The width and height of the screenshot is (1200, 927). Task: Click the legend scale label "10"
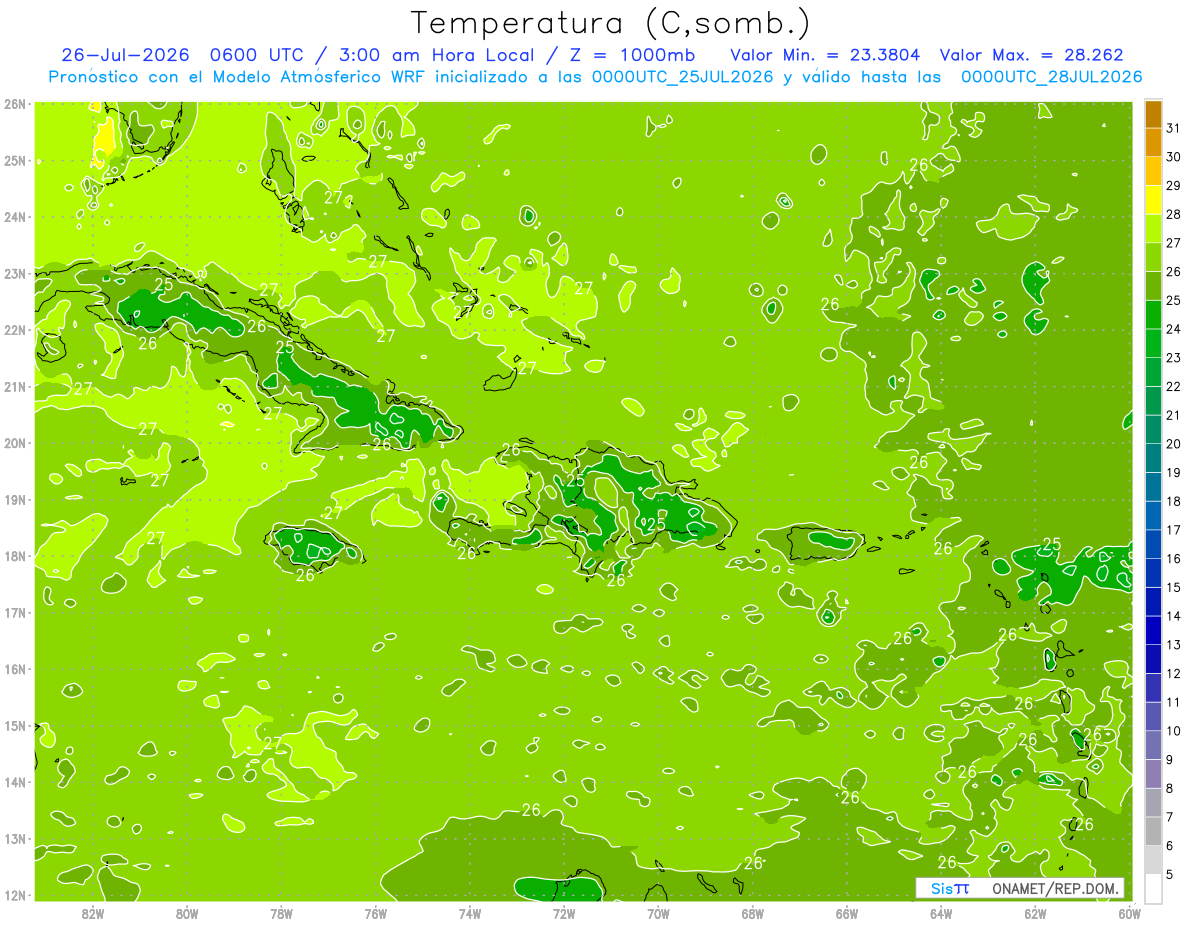tap(1174, 730)
